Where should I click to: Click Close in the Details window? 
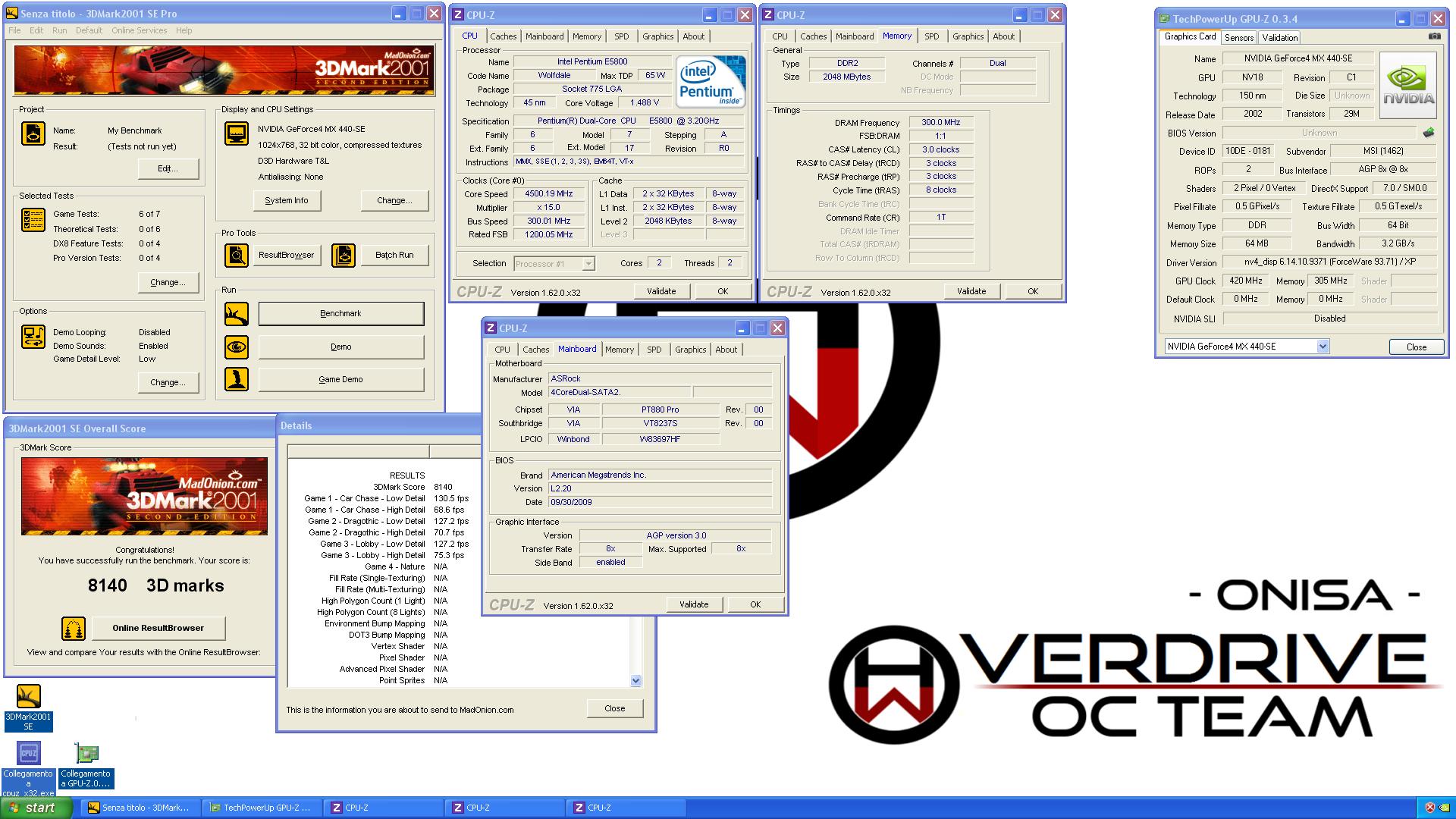point(615,709)
